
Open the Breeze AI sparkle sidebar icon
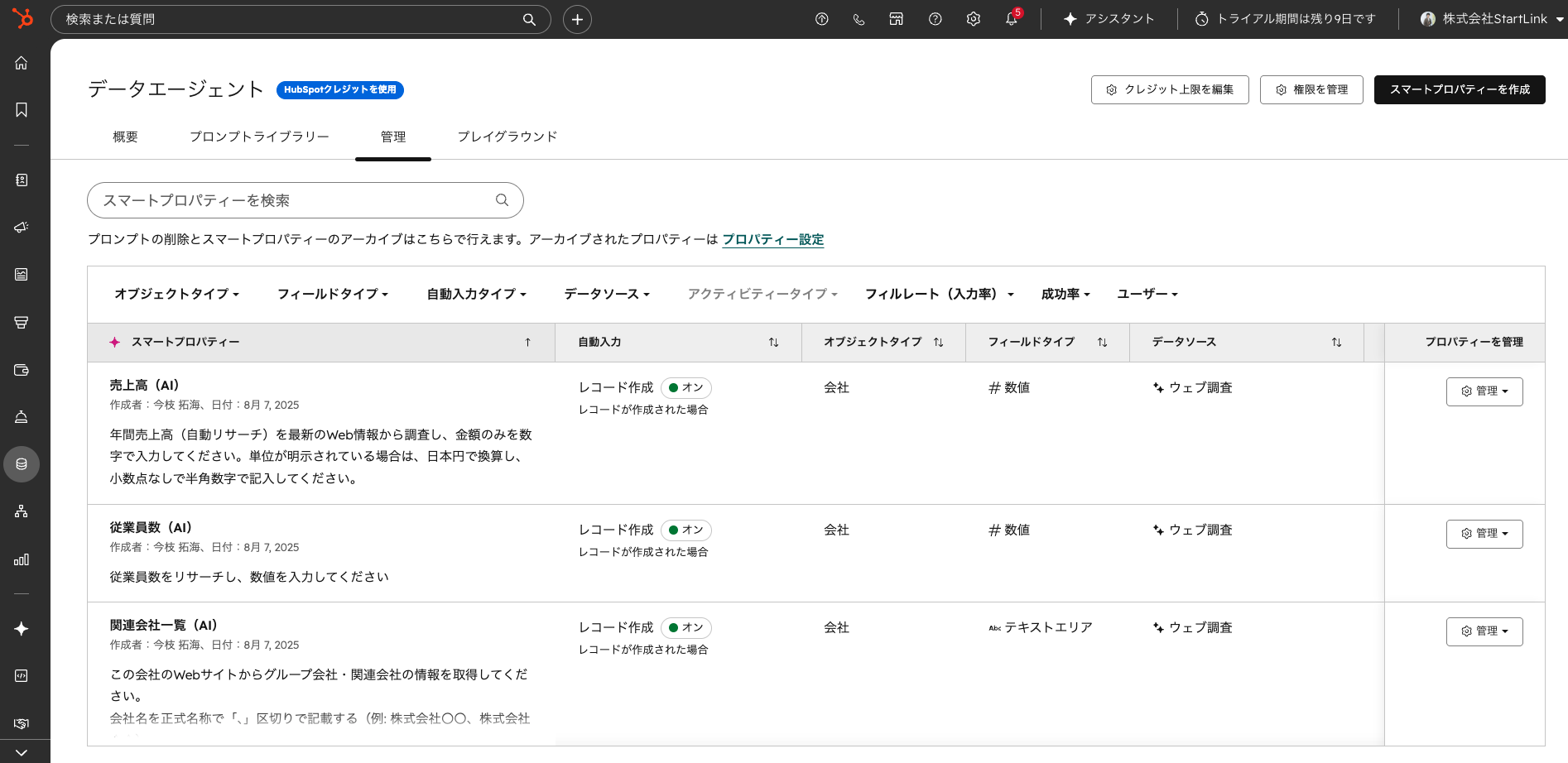(22, 629)
